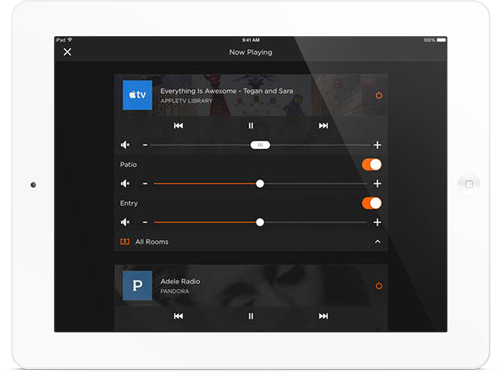Click the Patio volume slider knob
The image size is (500, 372).
point(260,184)
